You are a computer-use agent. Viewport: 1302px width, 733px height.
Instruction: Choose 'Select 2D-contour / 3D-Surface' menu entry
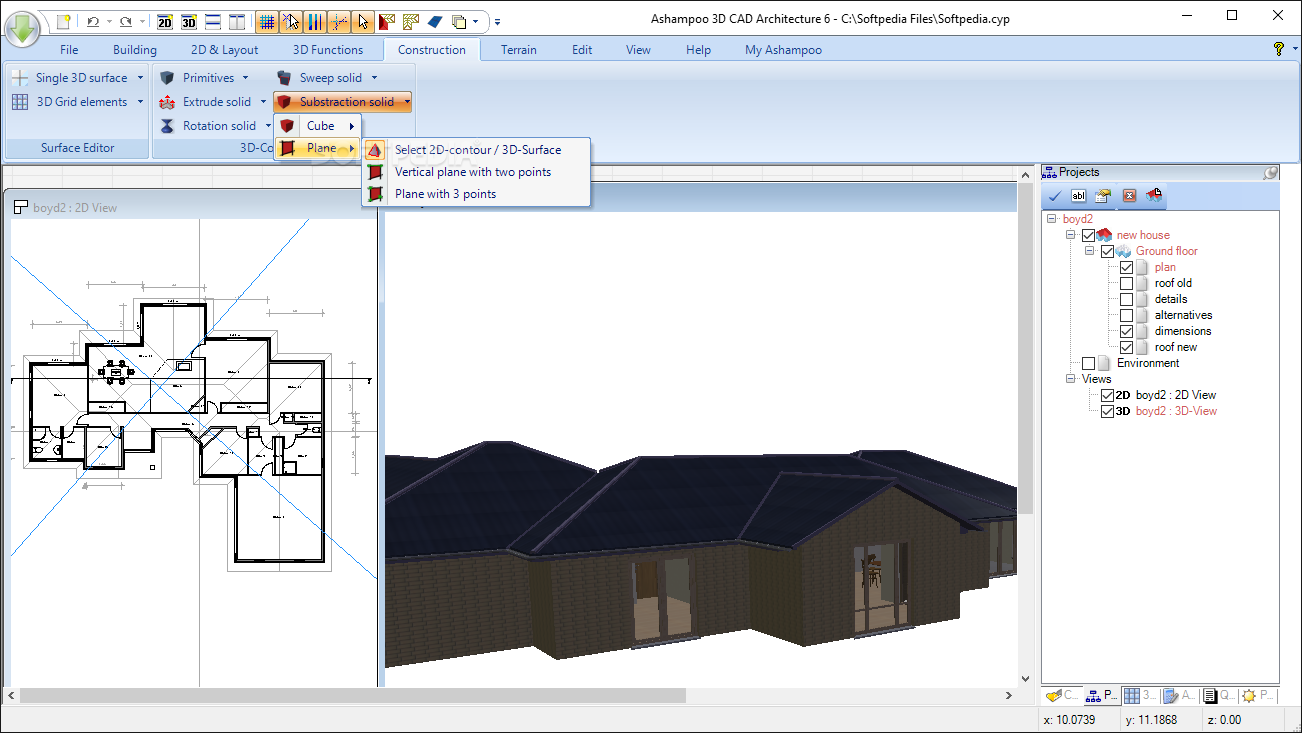click(x=476, y=150)
